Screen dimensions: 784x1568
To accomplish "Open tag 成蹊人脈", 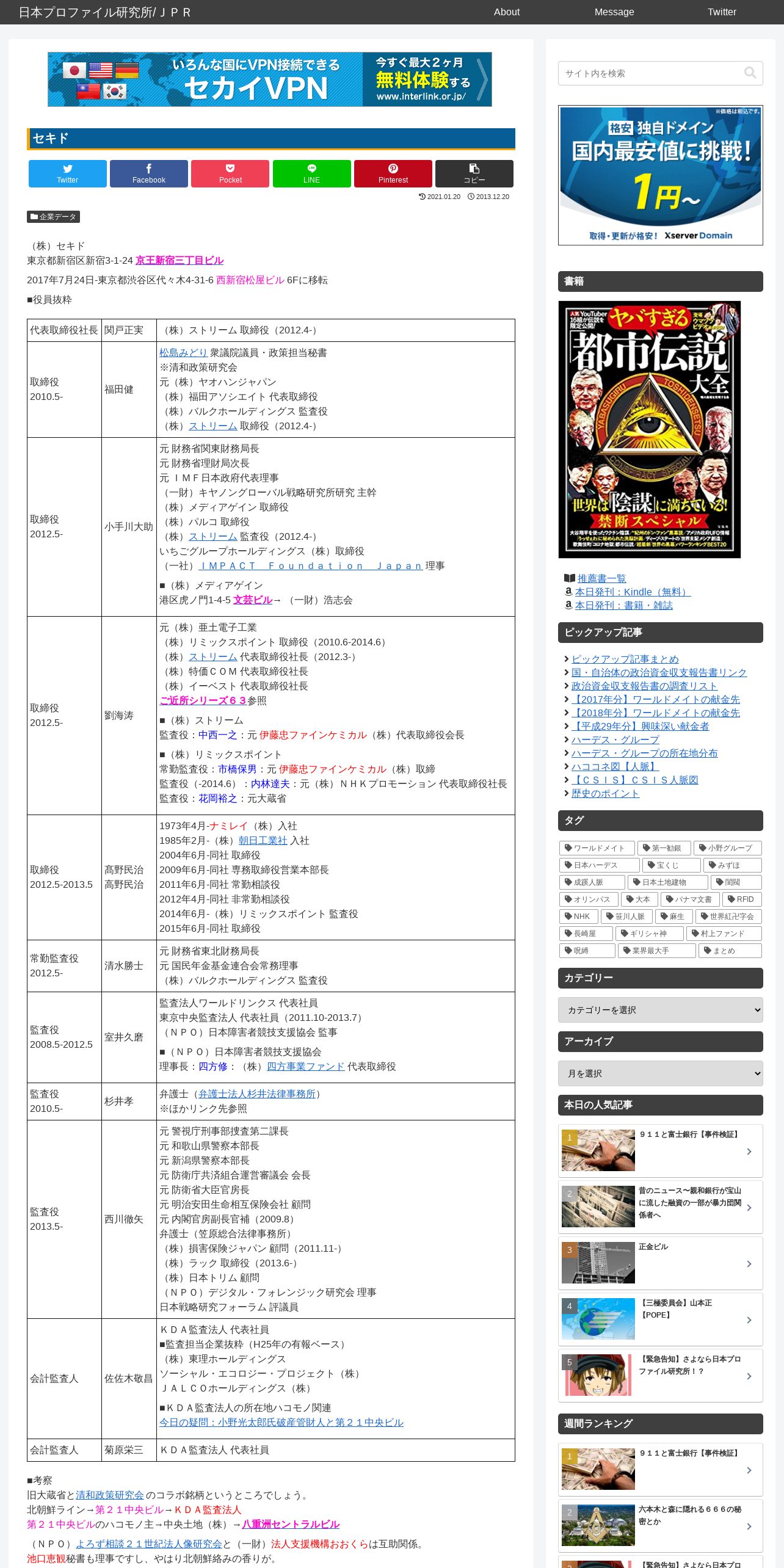I will click(592, 882).
